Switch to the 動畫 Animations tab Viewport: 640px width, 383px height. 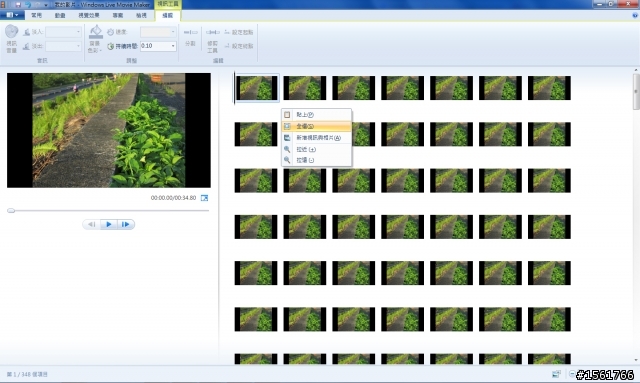[60, 15]
